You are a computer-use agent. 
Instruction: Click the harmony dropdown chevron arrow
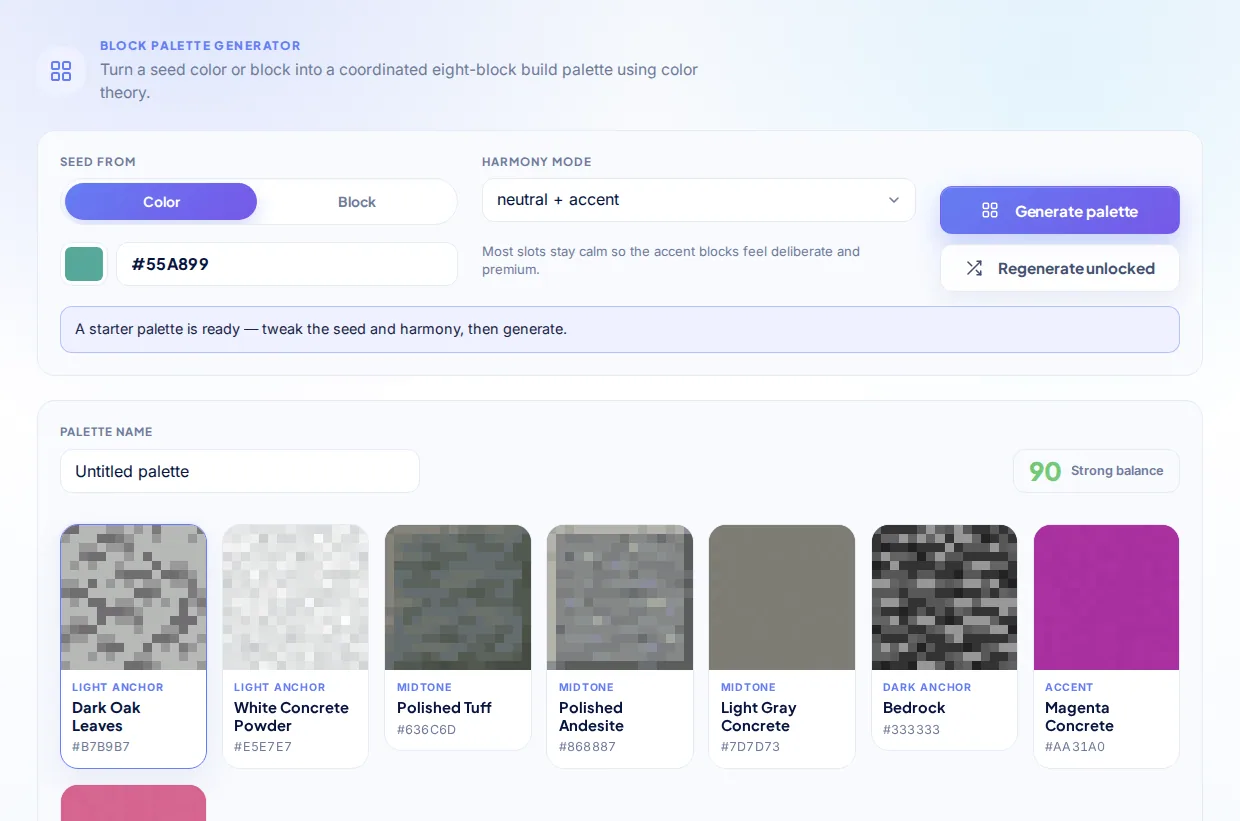[x=894, y=200]
